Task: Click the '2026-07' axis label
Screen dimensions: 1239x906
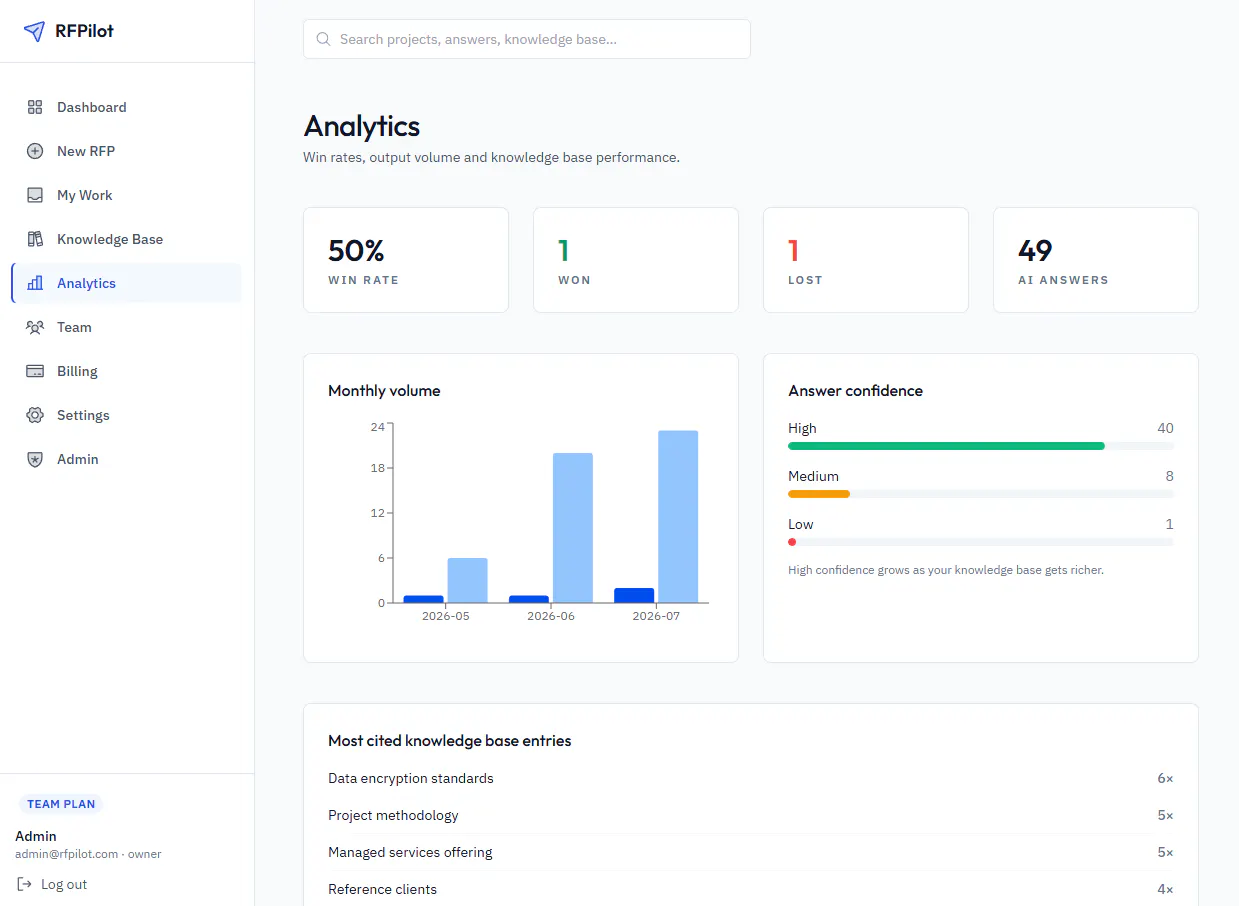Action: (656, 616)
